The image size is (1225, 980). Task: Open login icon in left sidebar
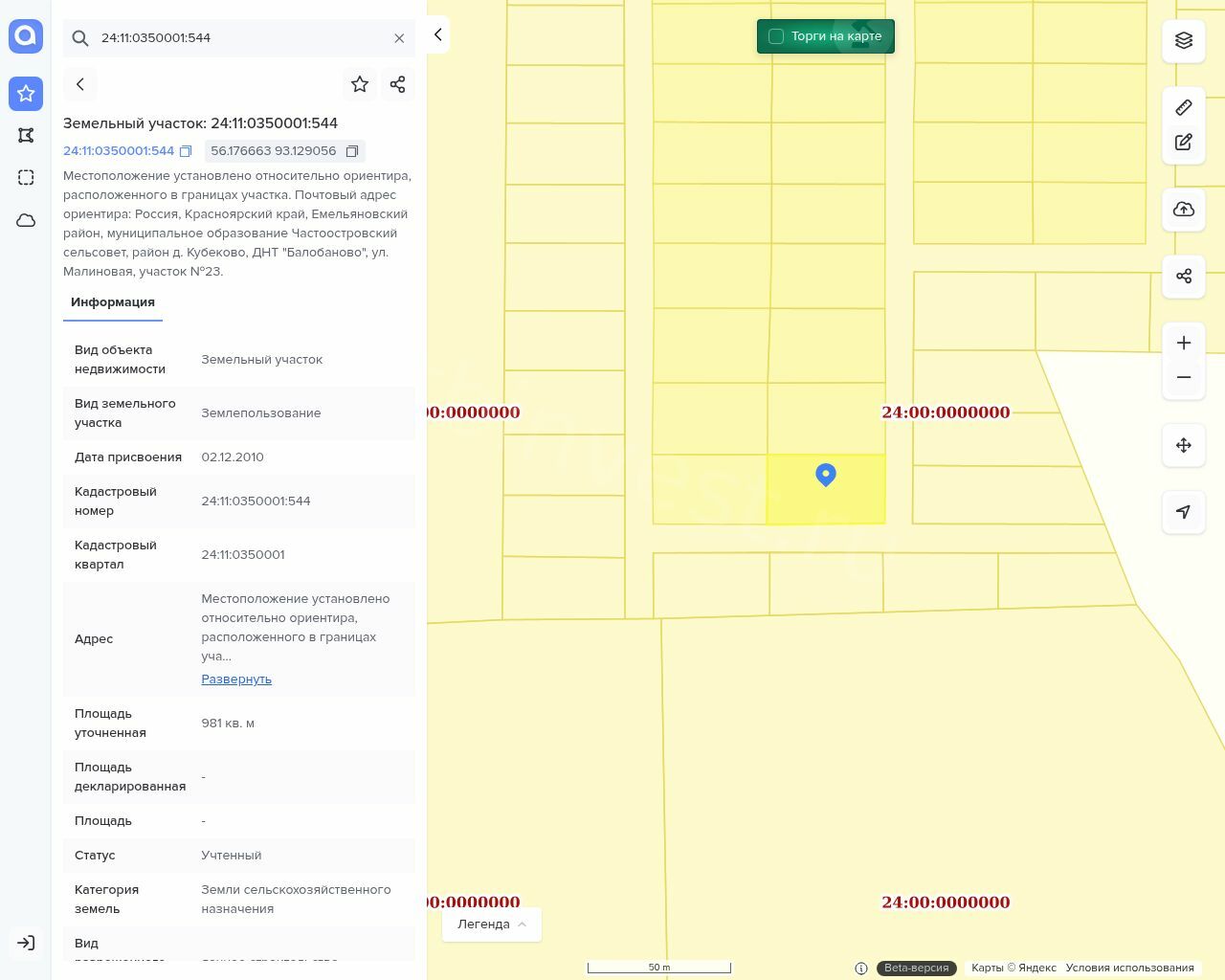pos(26,943)
